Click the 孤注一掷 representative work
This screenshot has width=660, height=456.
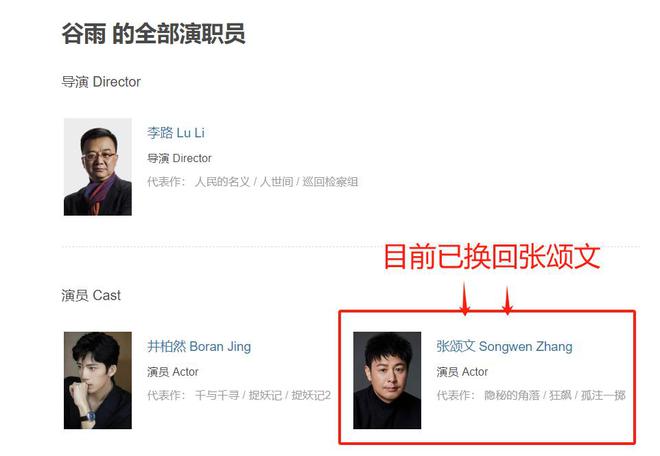603,395
